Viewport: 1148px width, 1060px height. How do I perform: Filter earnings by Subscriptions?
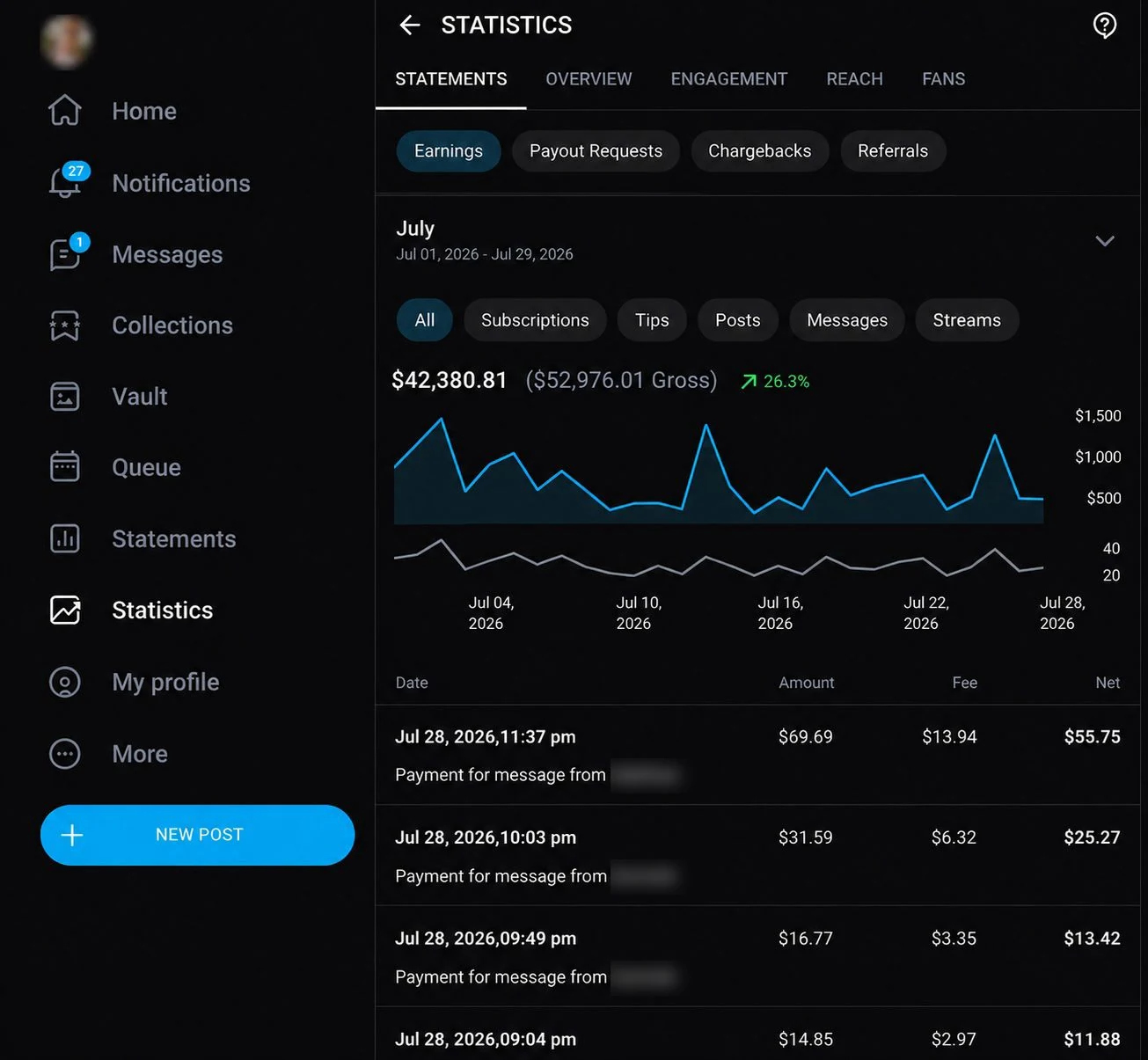point(535,320)
